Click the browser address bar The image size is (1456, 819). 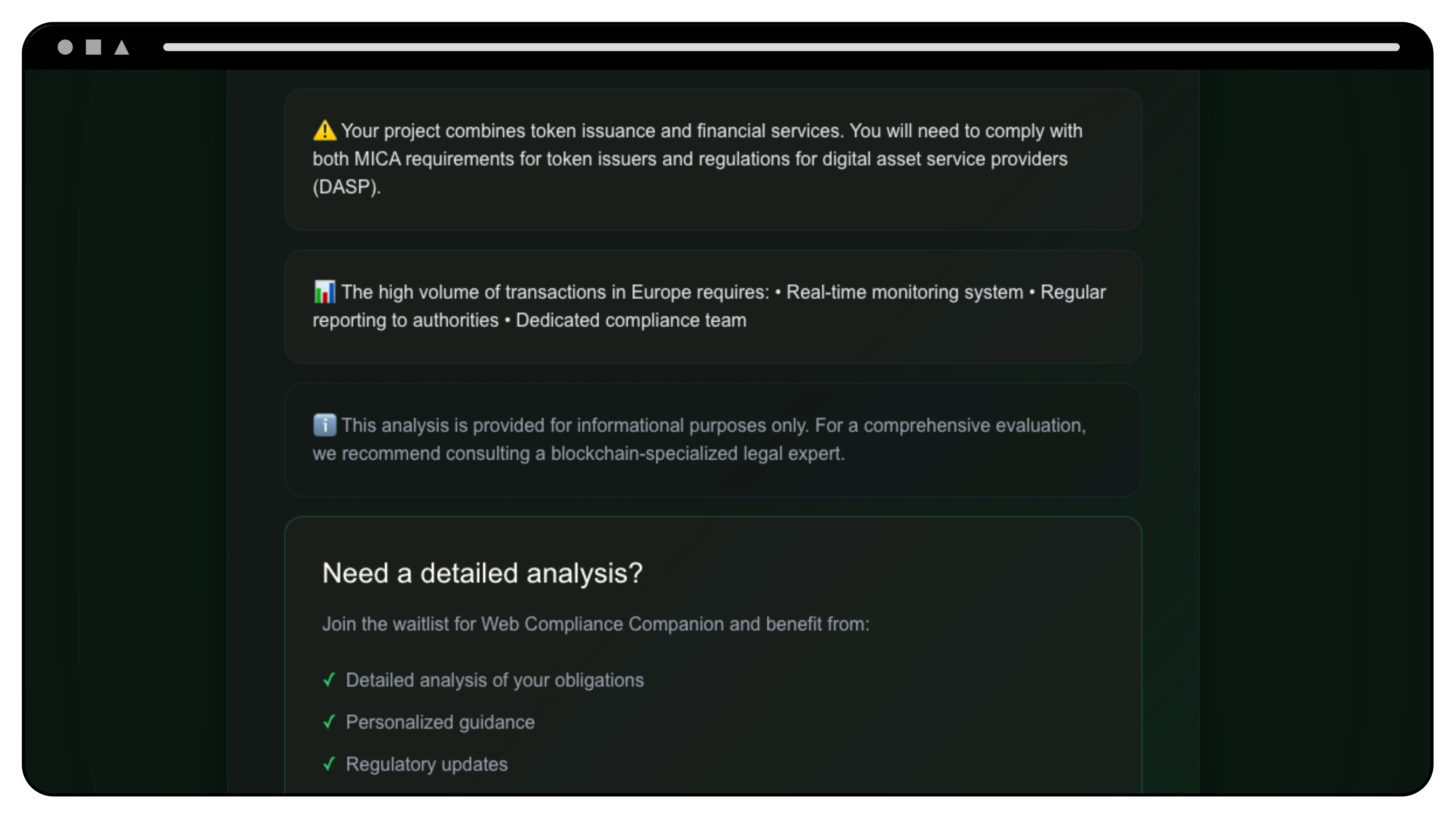781,47
